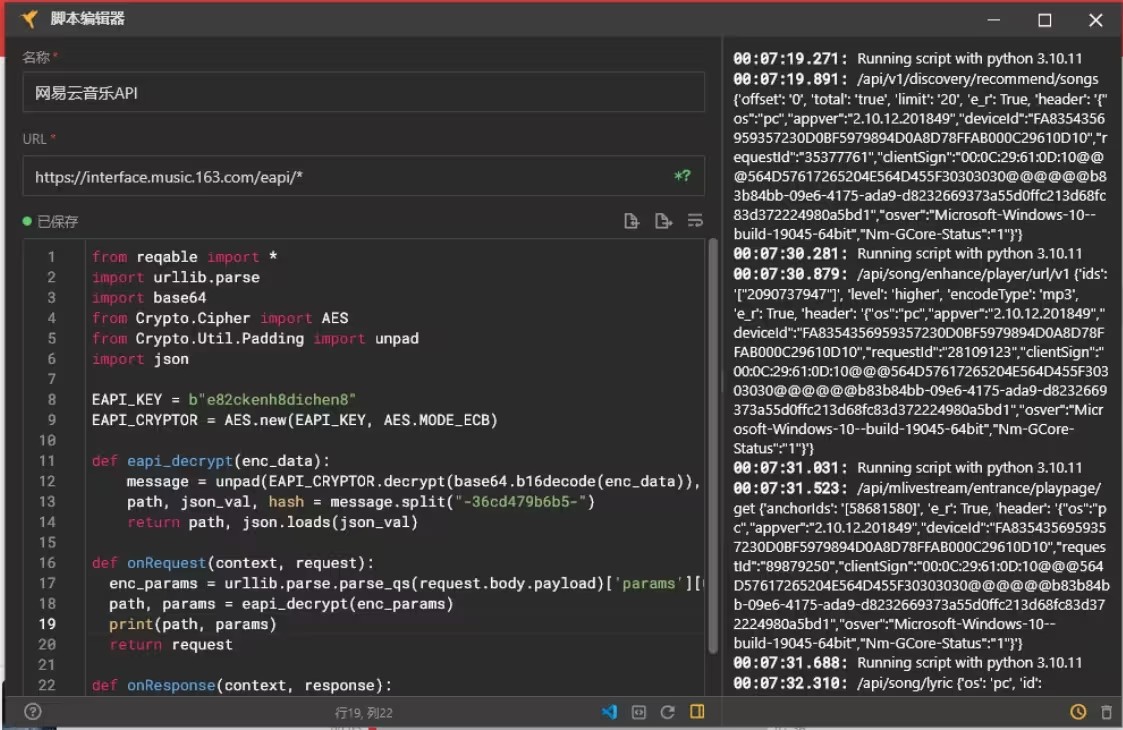Click the refresh icon in status bar
The height and width of the screenshot is (730, 1123).
(667, 712)
